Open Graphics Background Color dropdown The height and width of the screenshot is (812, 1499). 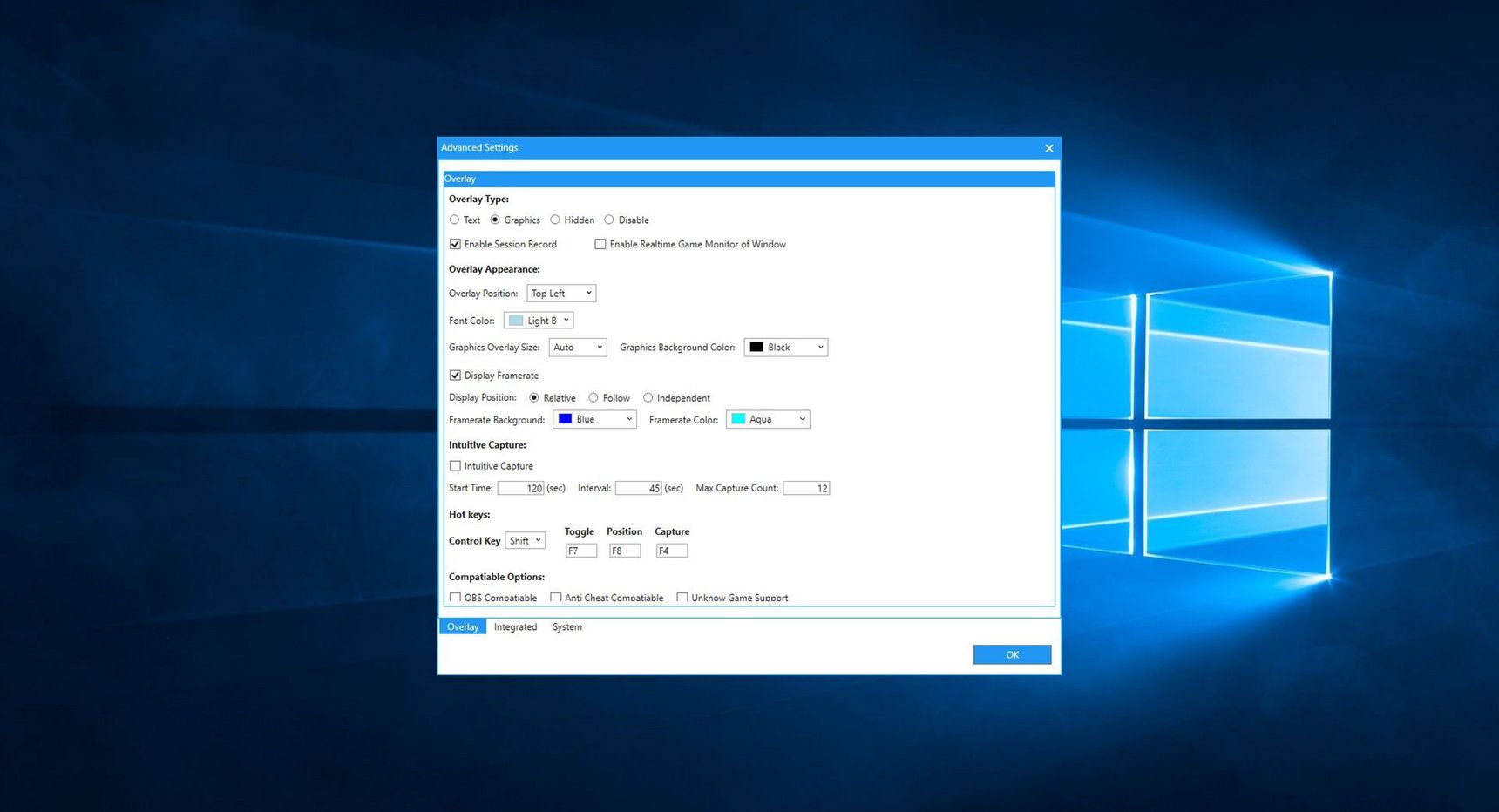click(786, 348)
